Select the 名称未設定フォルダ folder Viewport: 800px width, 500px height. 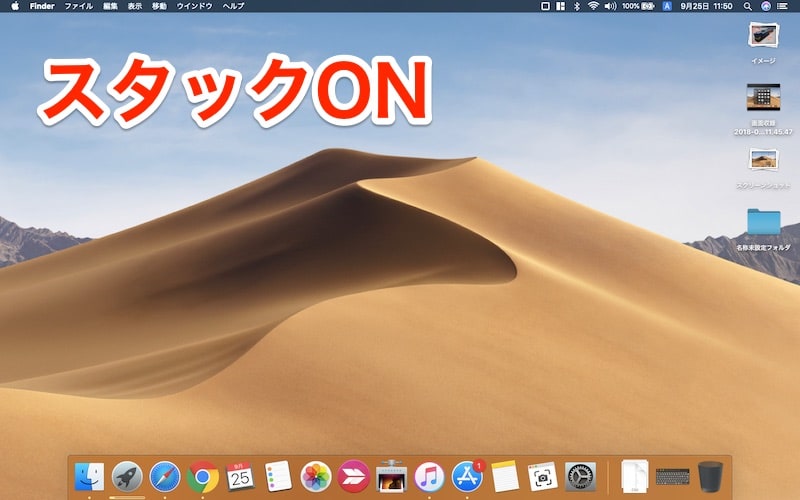click(x=763, y=222)
